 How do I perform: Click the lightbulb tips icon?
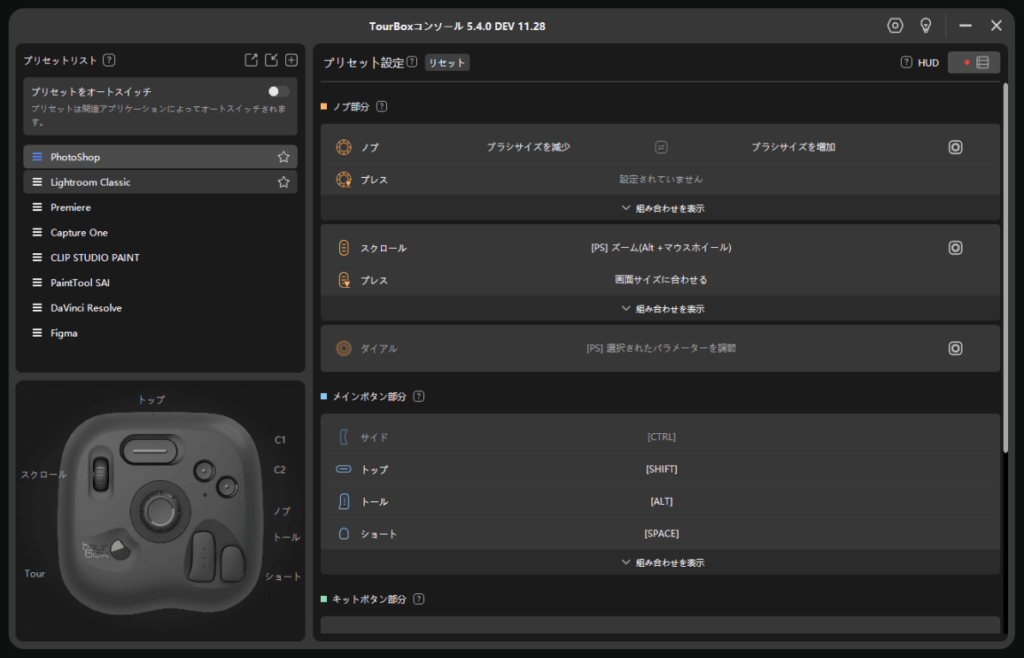[925, 25]
